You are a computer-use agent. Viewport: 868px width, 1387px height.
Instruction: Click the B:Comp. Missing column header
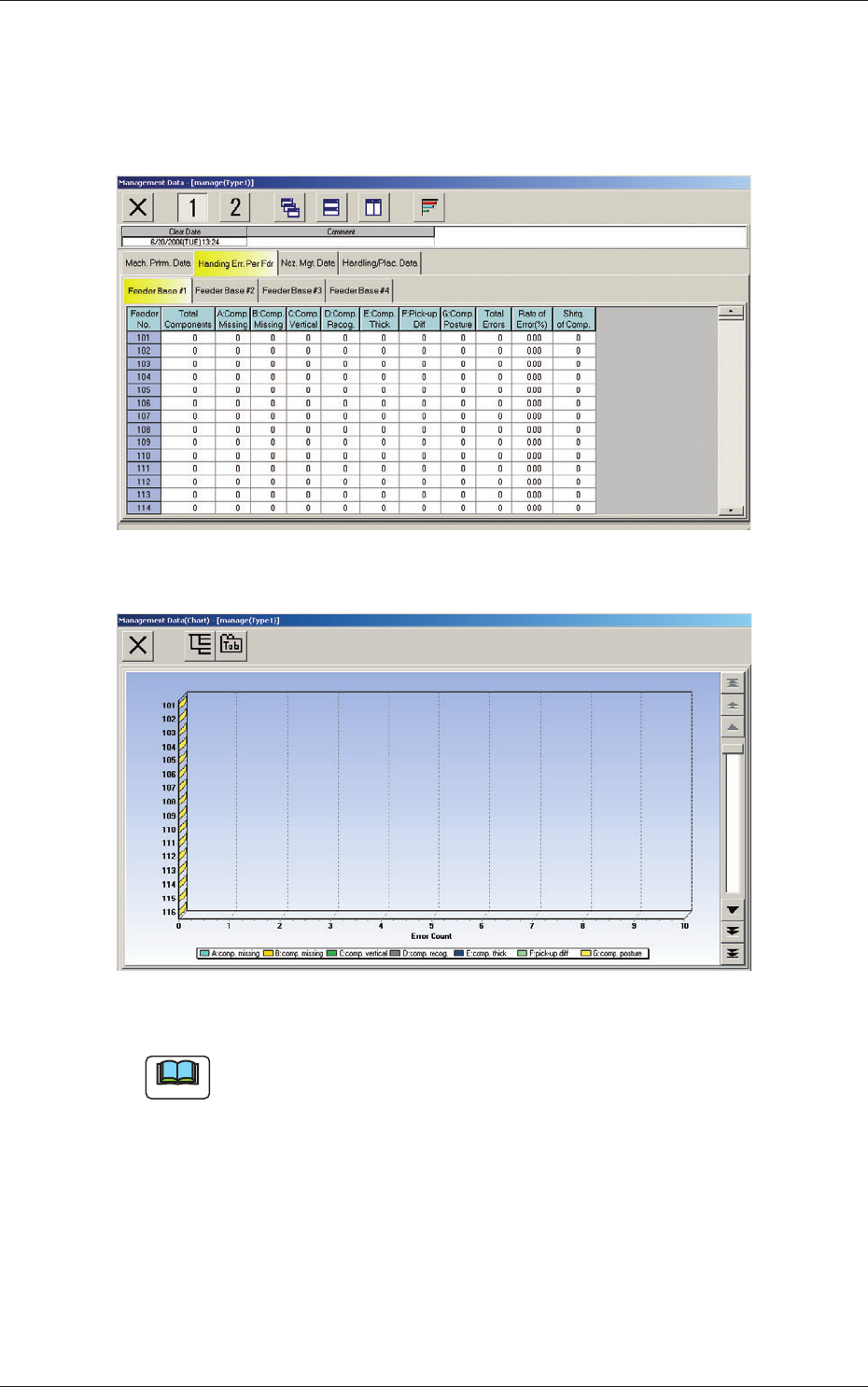268,319
